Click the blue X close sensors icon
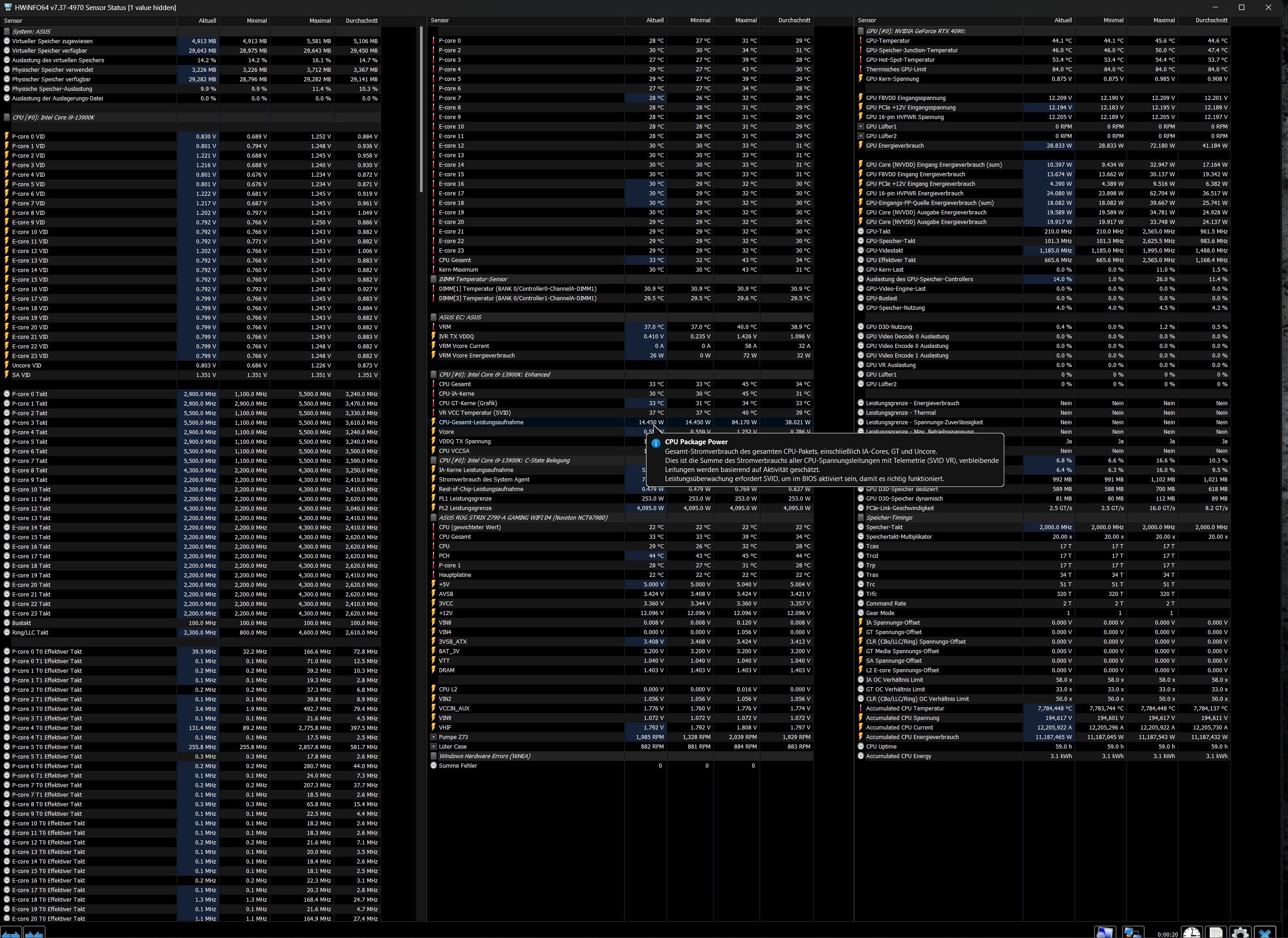1288x938 pixels. (1265, 933)
